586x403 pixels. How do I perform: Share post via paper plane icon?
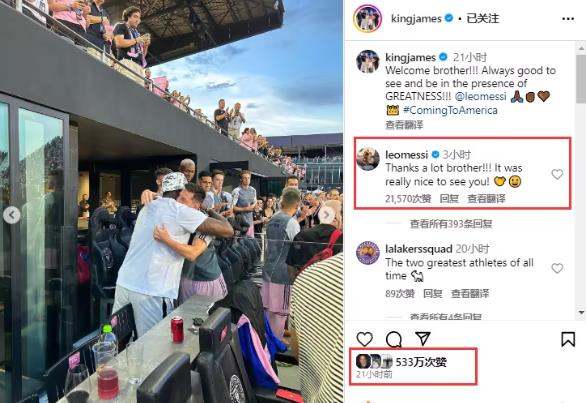pyautogui.click(x=423, y=338)
